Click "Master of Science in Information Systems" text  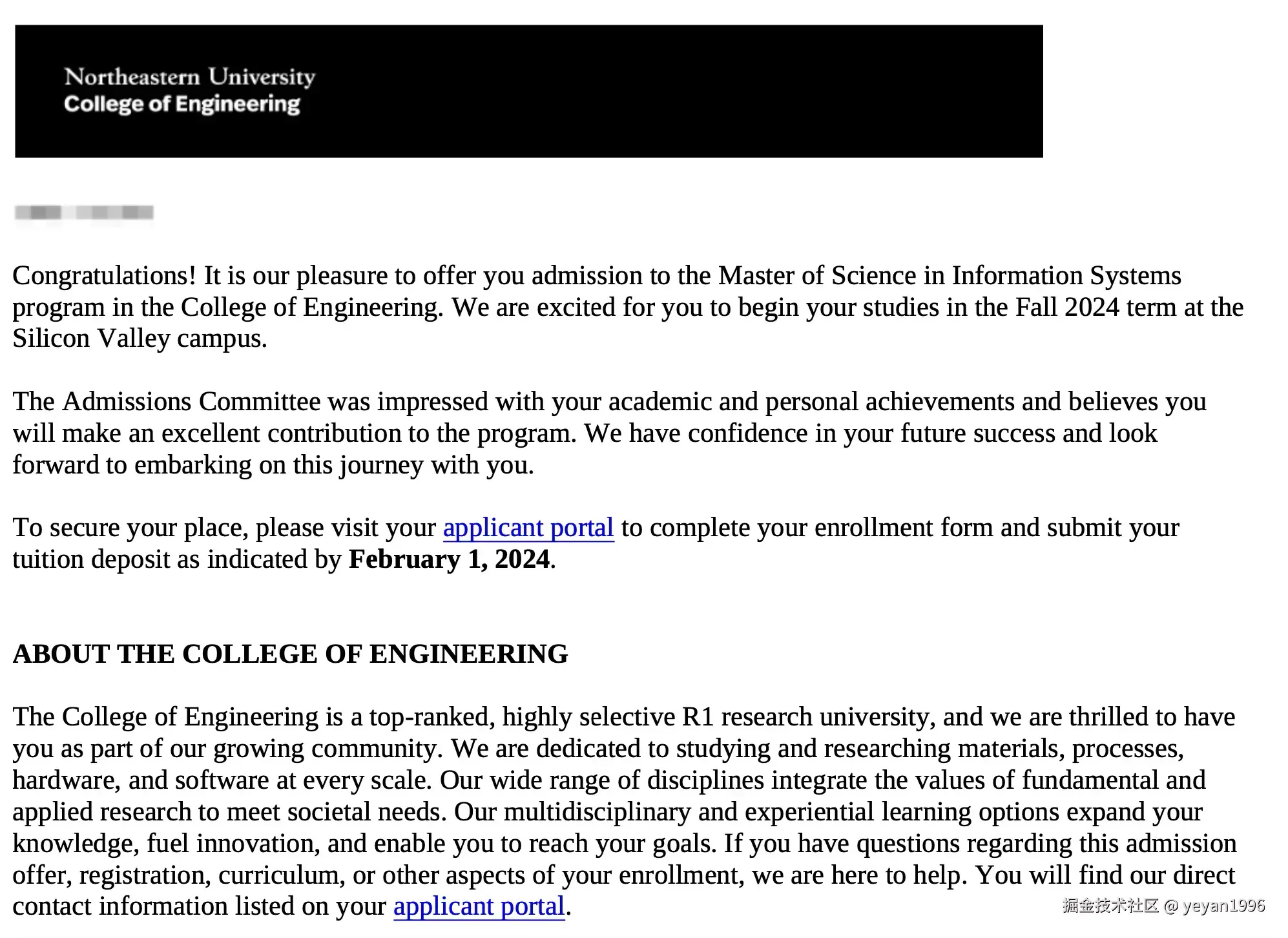tap(950, 276)
